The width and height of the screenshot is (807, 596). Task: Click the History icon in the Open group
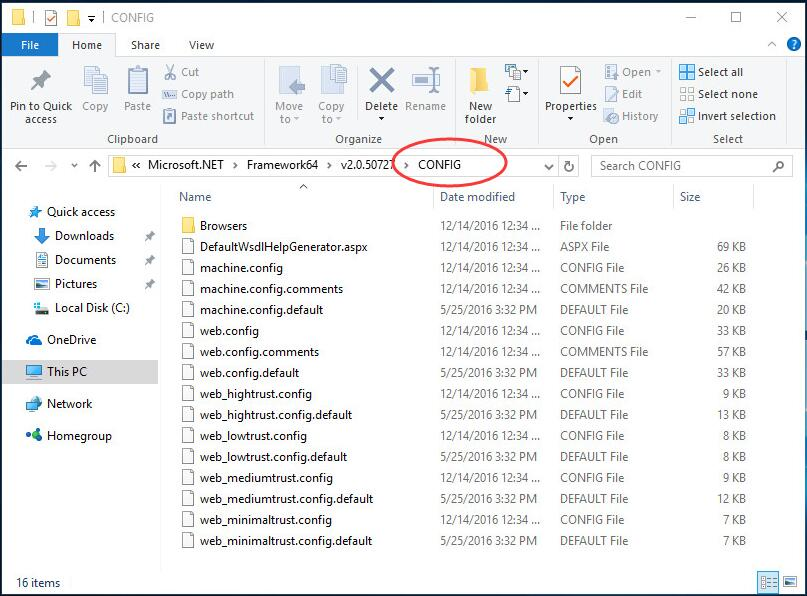coord(632,116)
